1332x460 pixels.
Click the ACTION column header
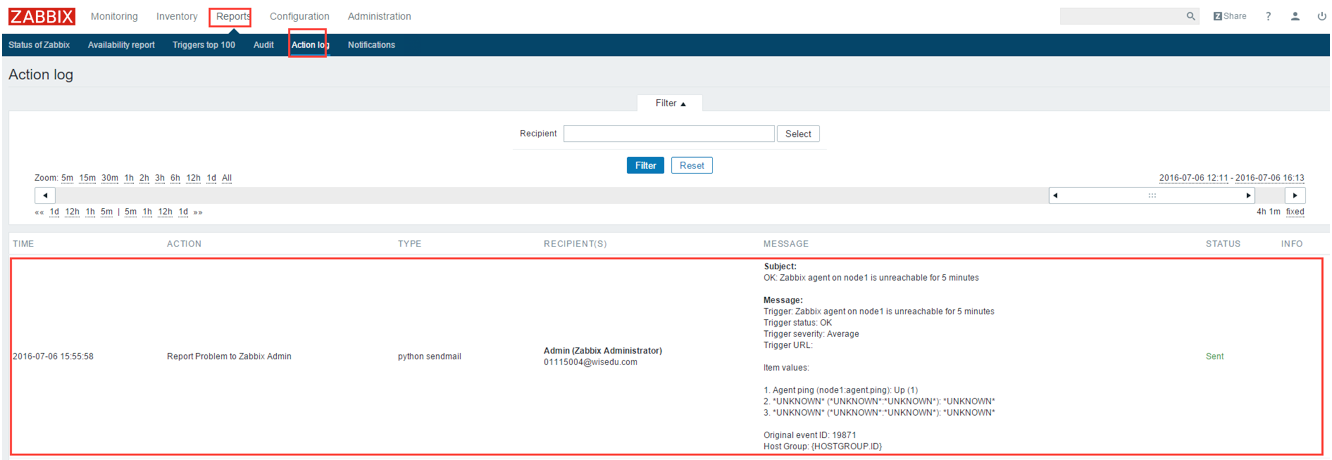point(184,244)
